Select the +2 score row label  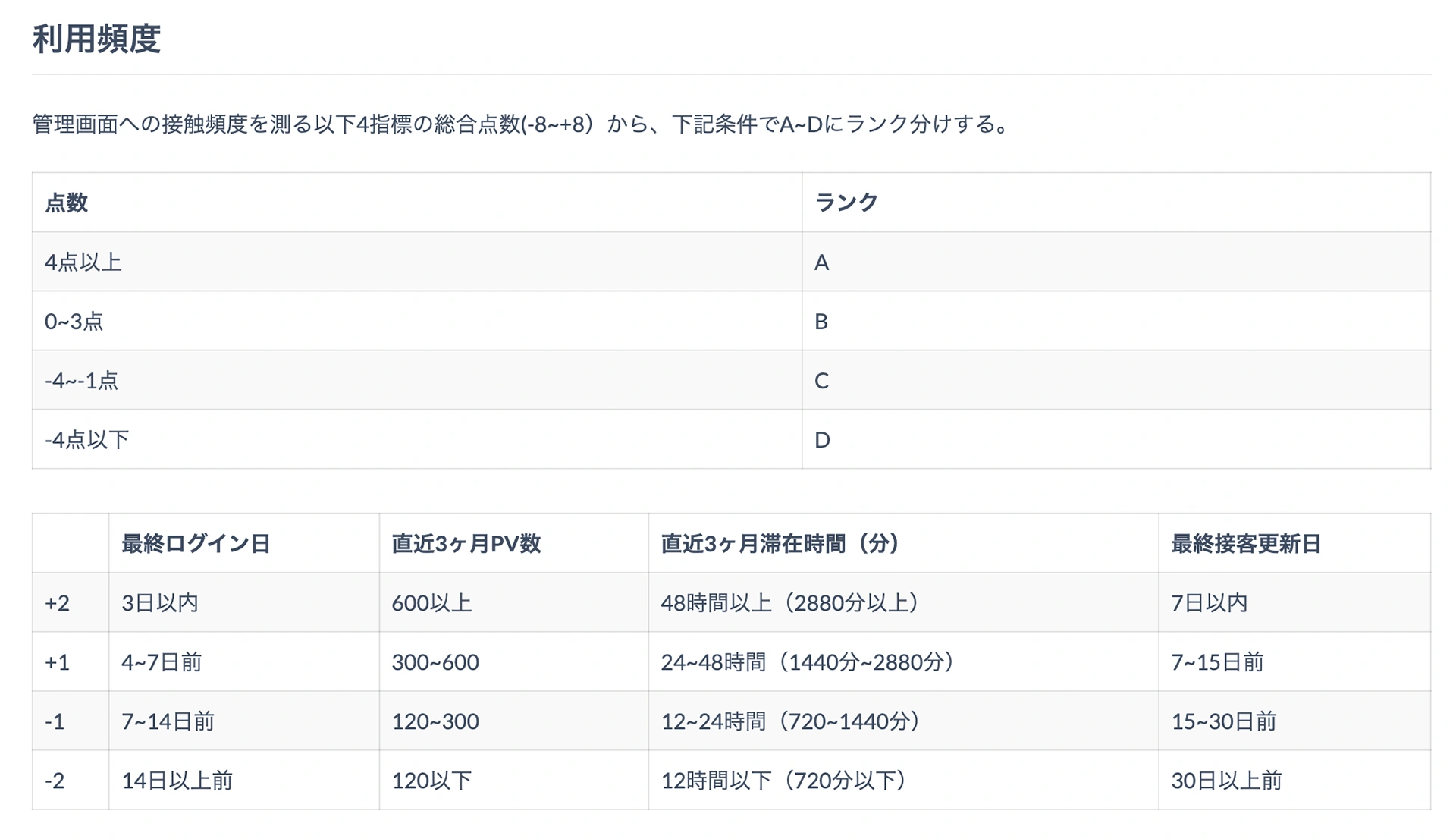click(71, 602)
